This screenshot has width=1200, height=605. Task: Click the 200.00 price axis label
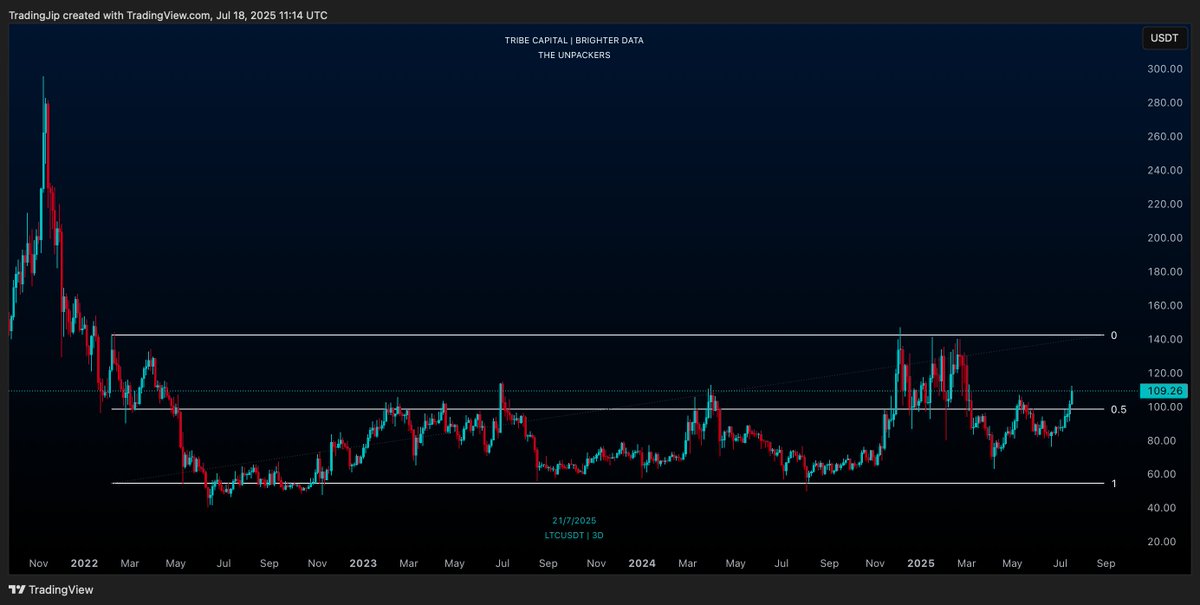(1166, 238)
